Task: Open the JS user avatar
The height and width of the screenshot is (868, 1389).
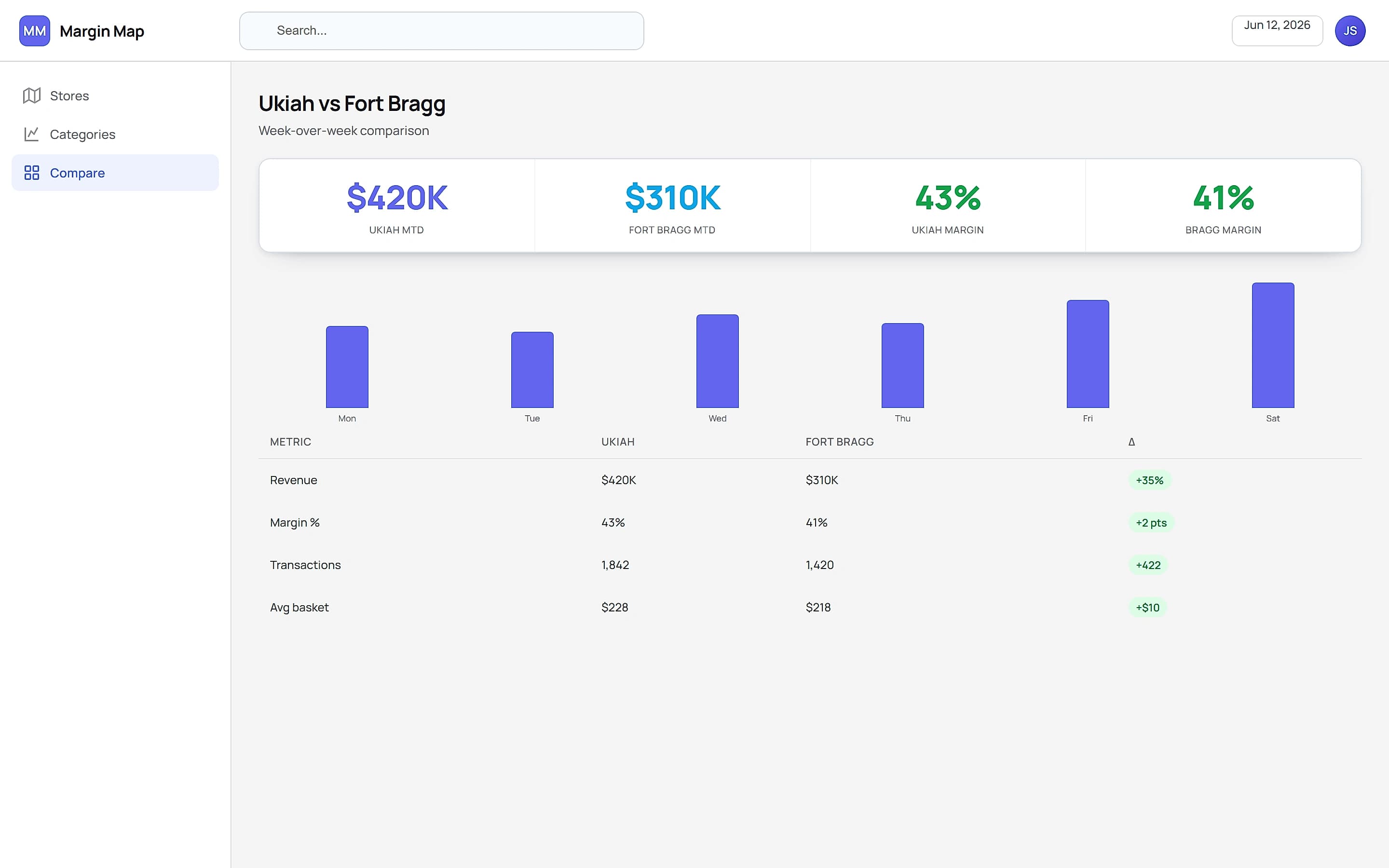Action: [x=1349, y=30]
